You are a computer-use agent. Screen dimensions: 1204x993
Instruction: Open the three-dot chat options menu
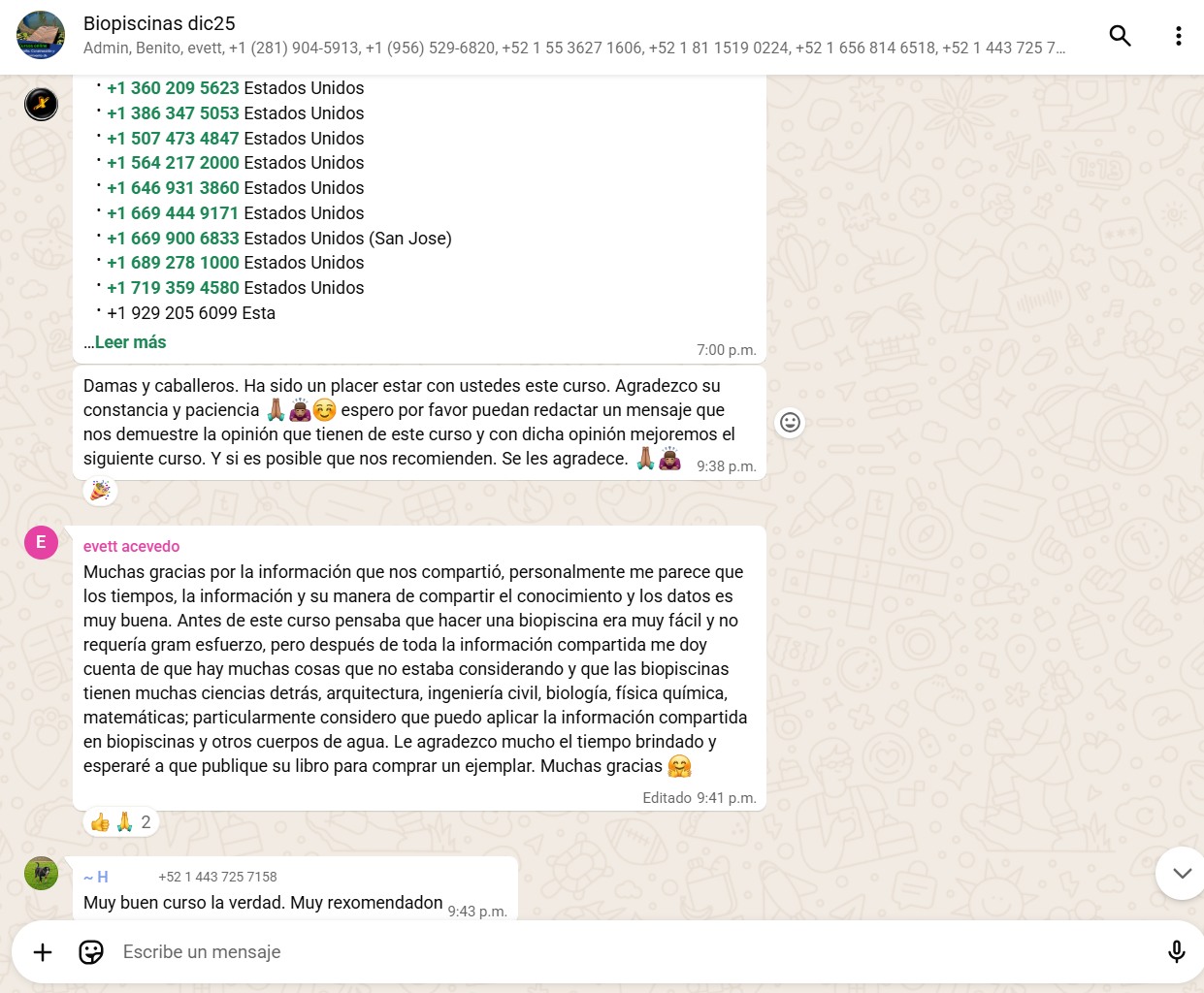[x=1178, y=36]
